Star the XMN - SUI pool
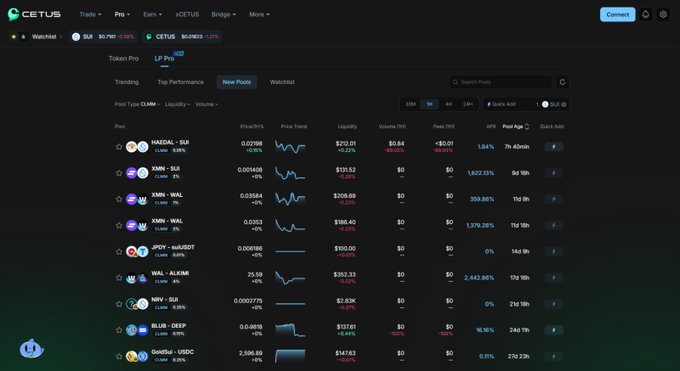This screenshot has width=680, height=371. pyautogui.click(x=119, y=173)
